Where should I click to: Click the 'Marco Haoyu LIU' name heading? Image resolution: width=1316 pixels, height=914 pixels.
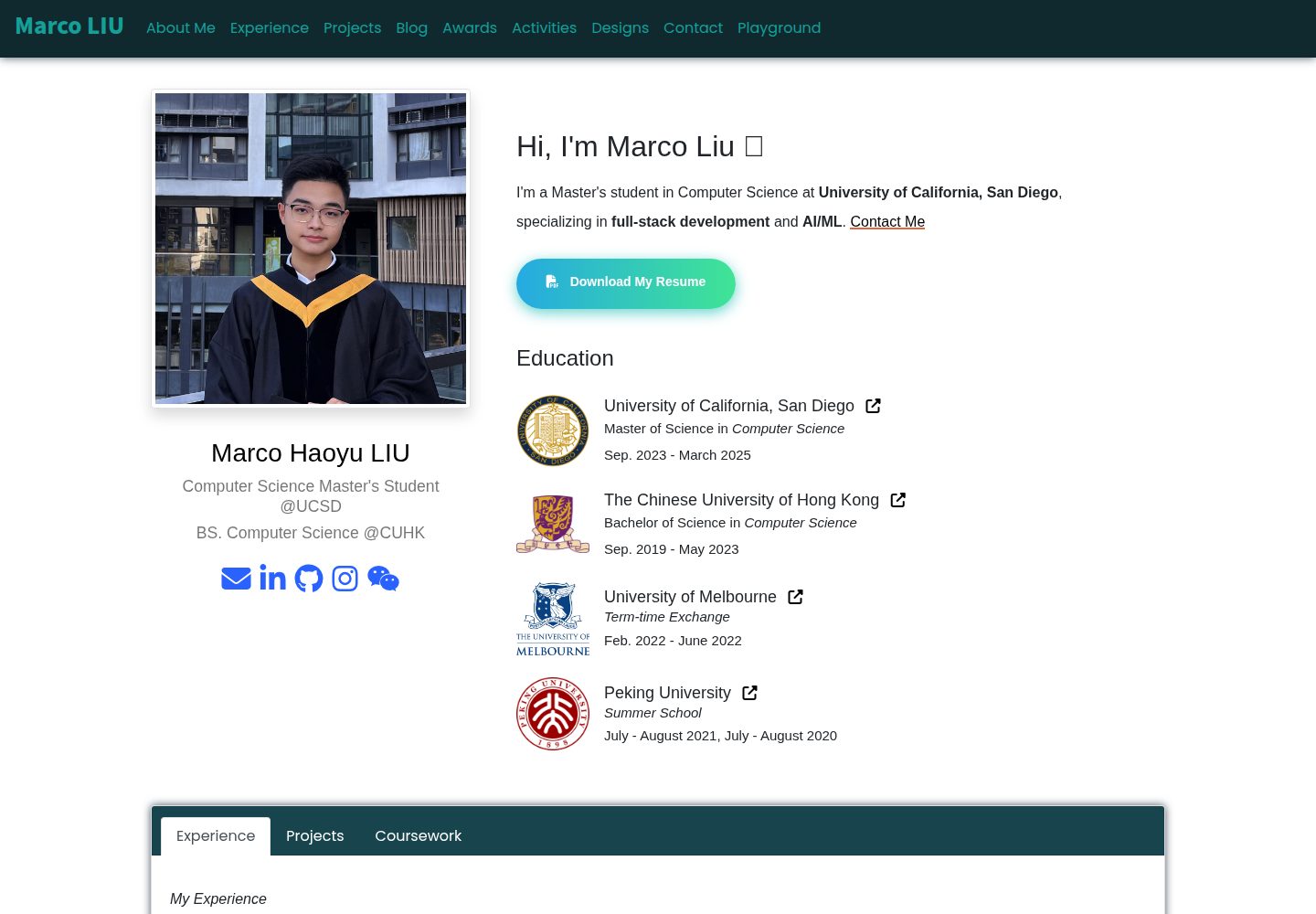point(311,453)
